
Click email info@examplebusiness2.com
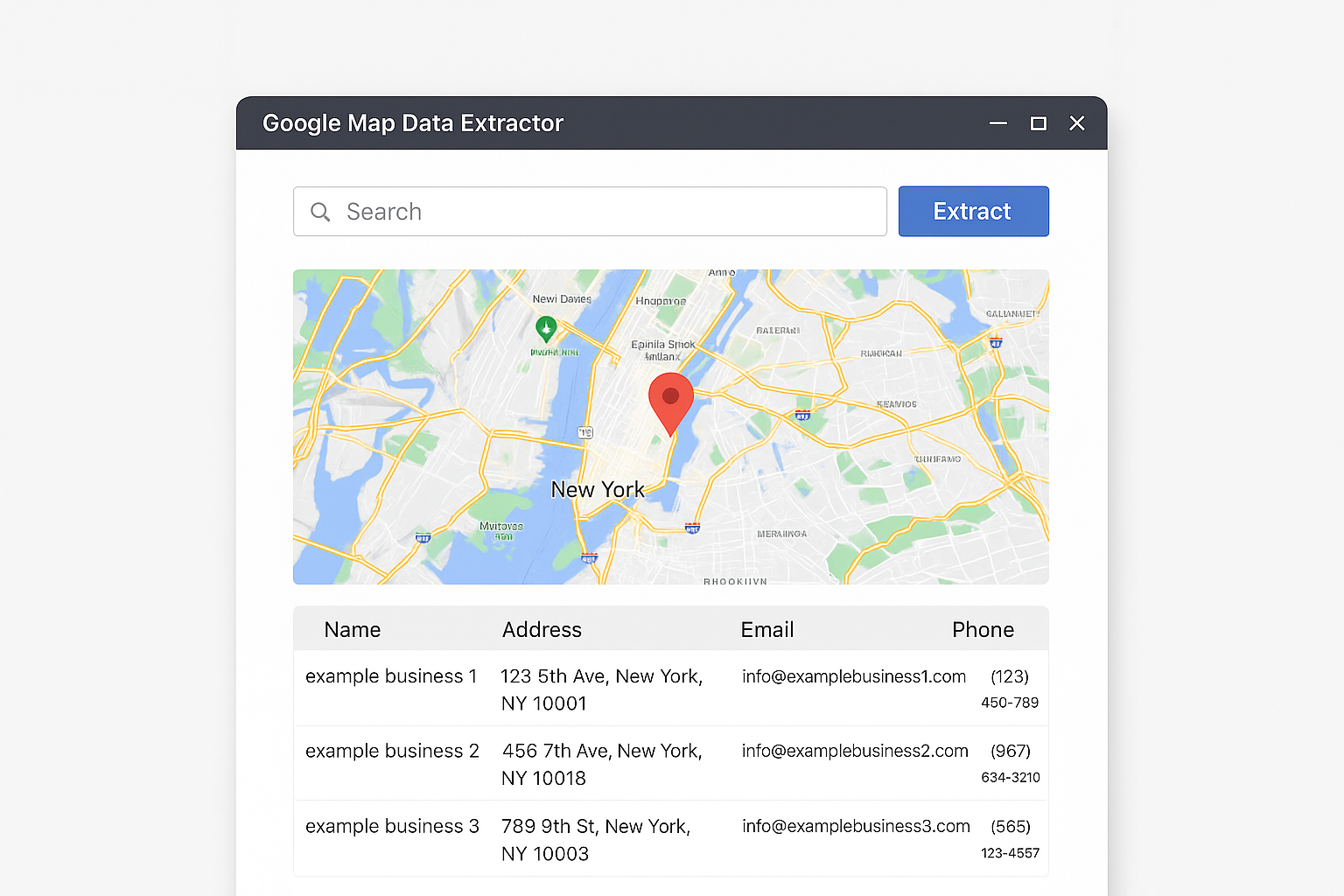(x=855, y=751)
